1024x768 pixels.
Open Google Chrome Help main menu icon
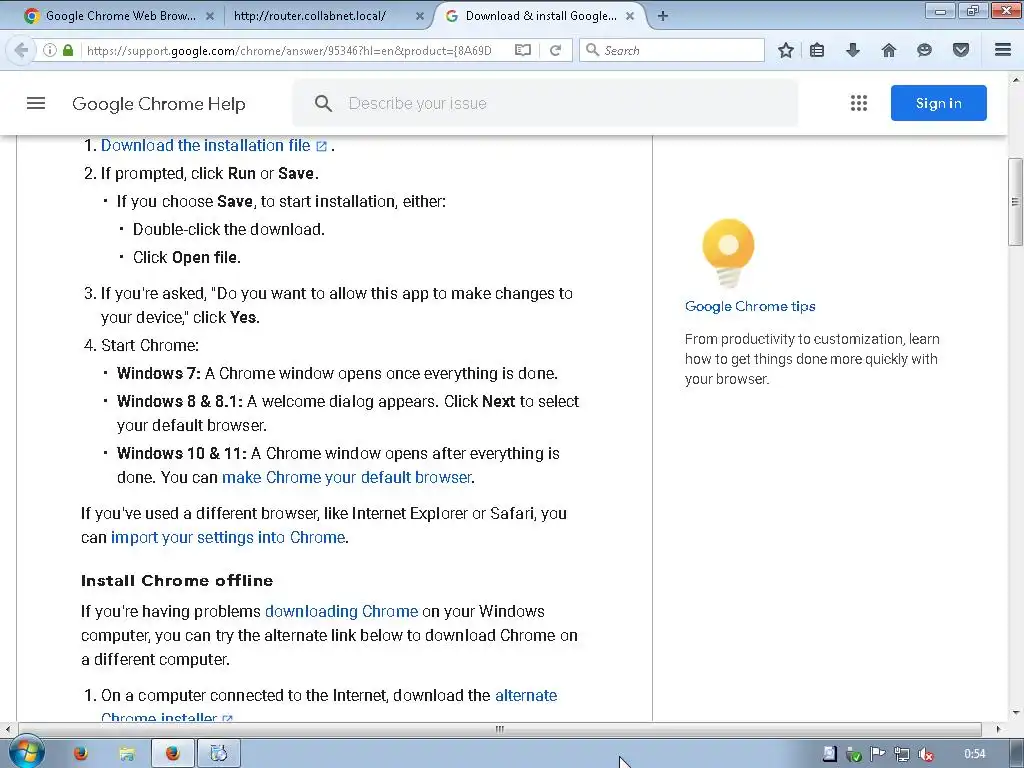tap(36, 103)
